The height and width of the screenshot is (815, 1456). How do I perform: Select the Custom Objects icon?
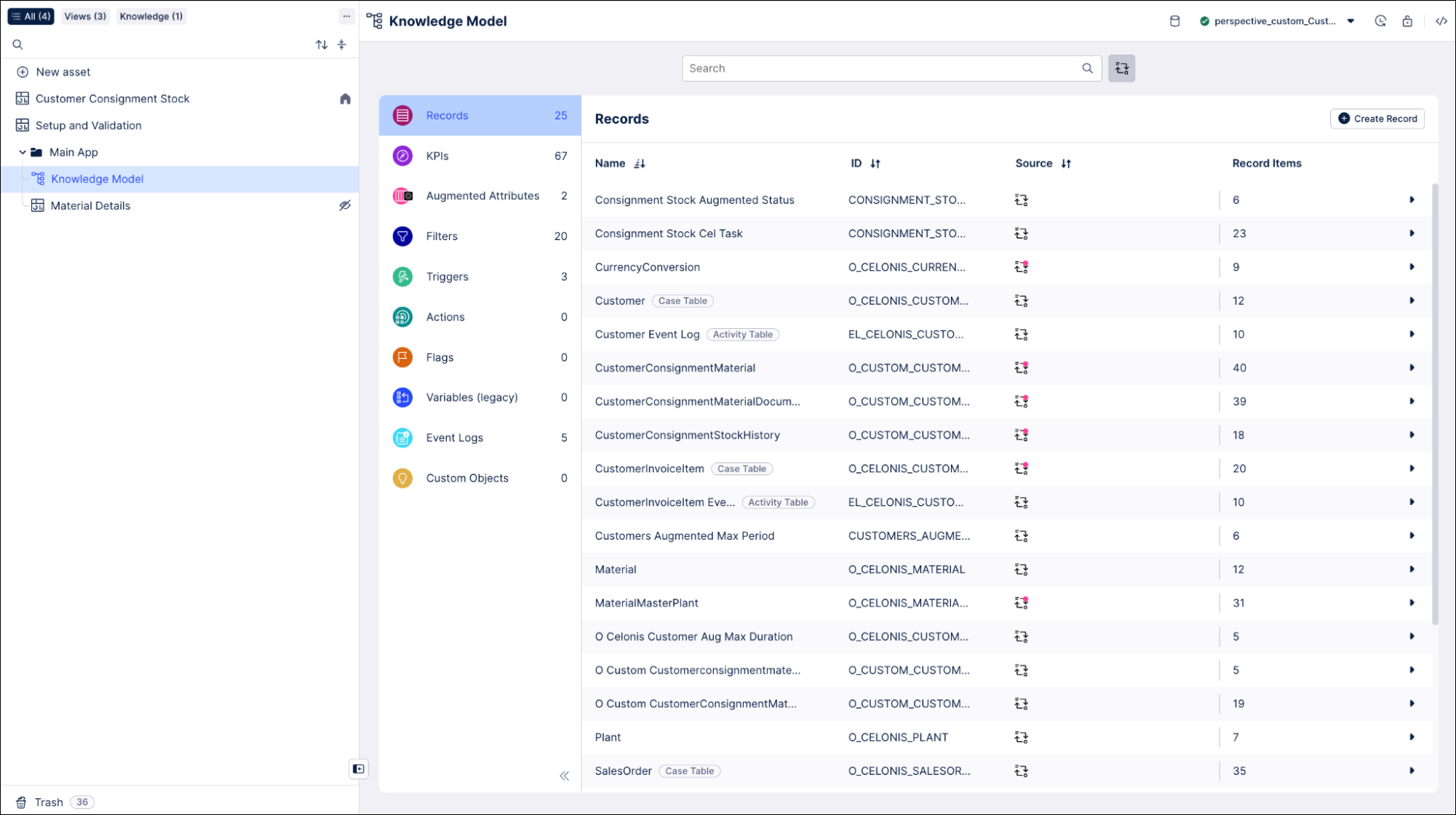click(x=402, y=478)
